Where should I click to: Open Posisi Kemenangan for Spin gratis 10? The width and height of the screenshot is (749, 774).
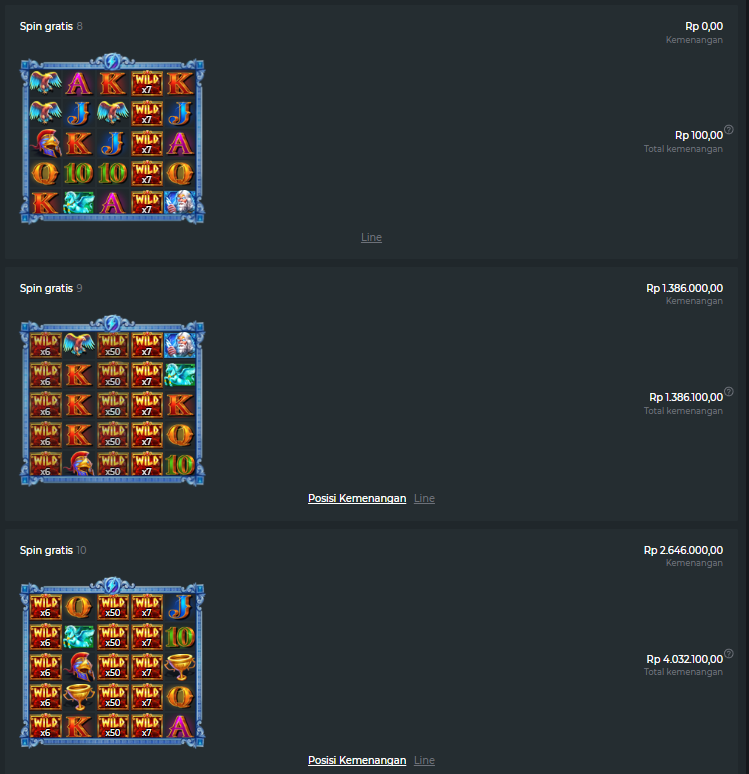[357, 760]
